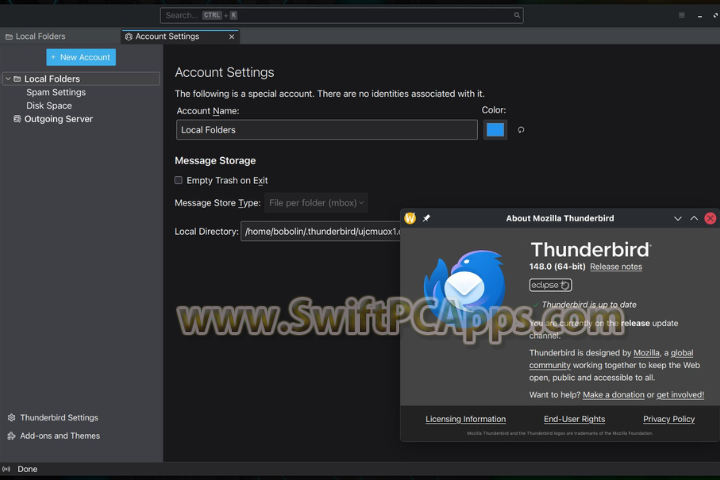Click into the Account Name field

pos(326,130)
